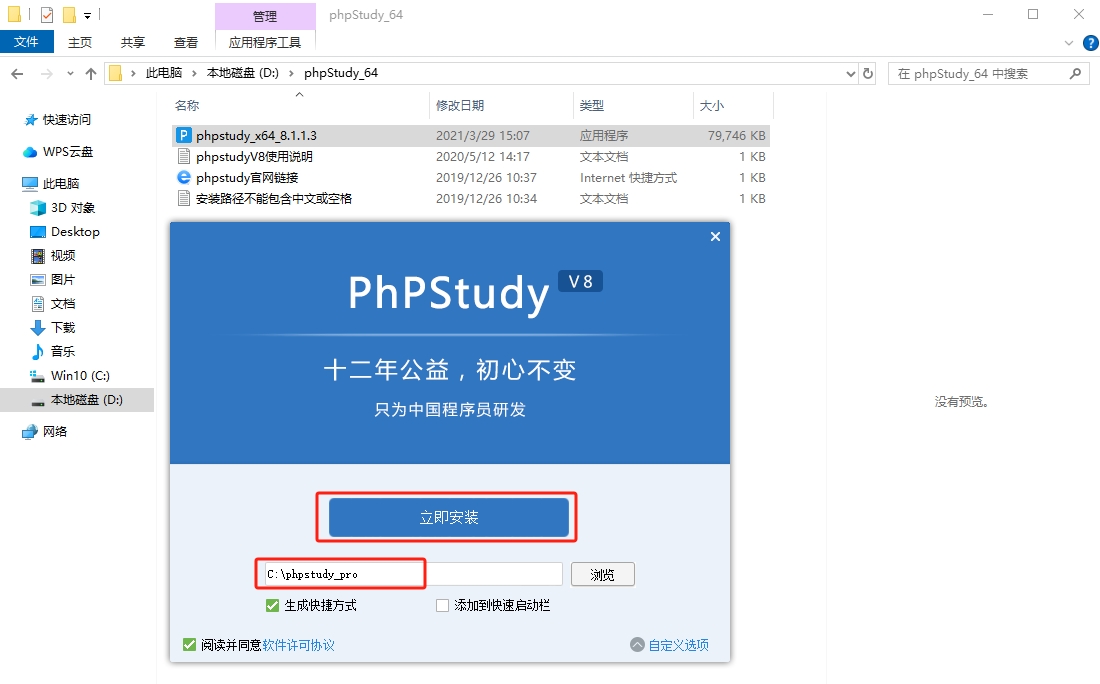The height and width of the screenshot is (684, 1100).
Task: Switch to the 主页 ribbon tab
Action: tap(80, 43)
